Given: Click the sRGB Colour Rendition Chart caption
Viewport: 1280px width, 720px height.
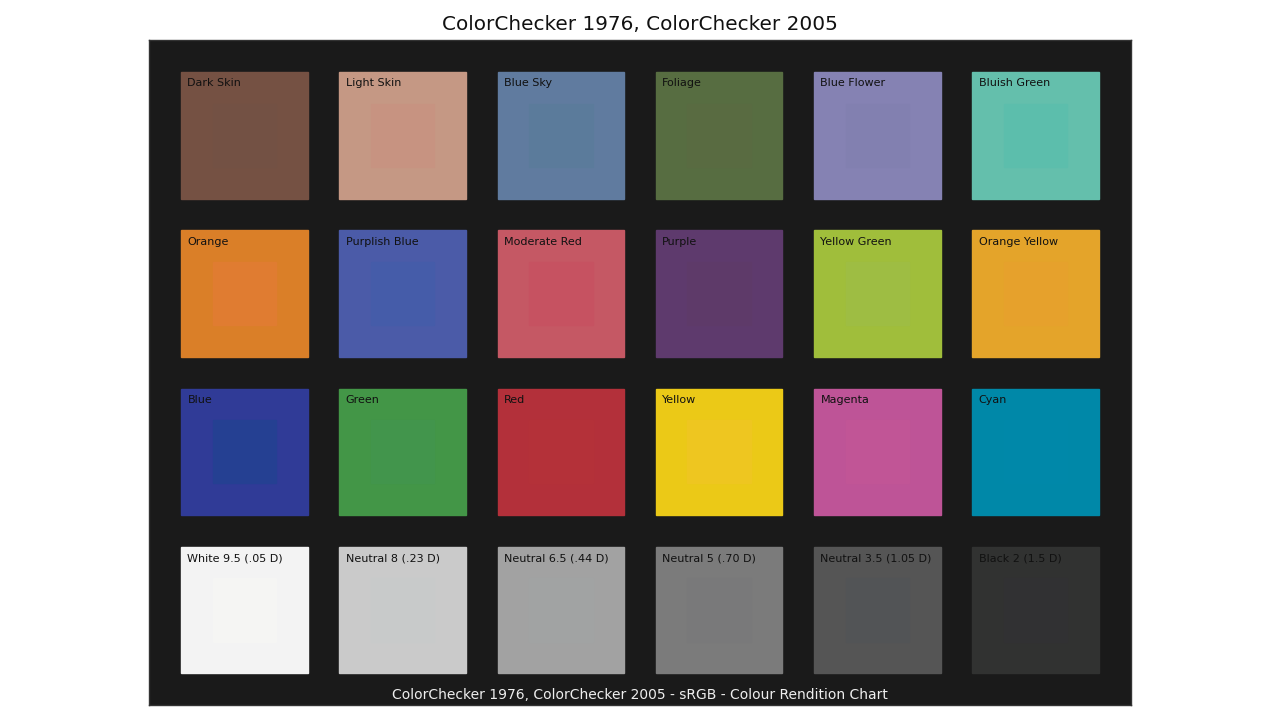Looking at the screenshot, I should tap(640, 694).
